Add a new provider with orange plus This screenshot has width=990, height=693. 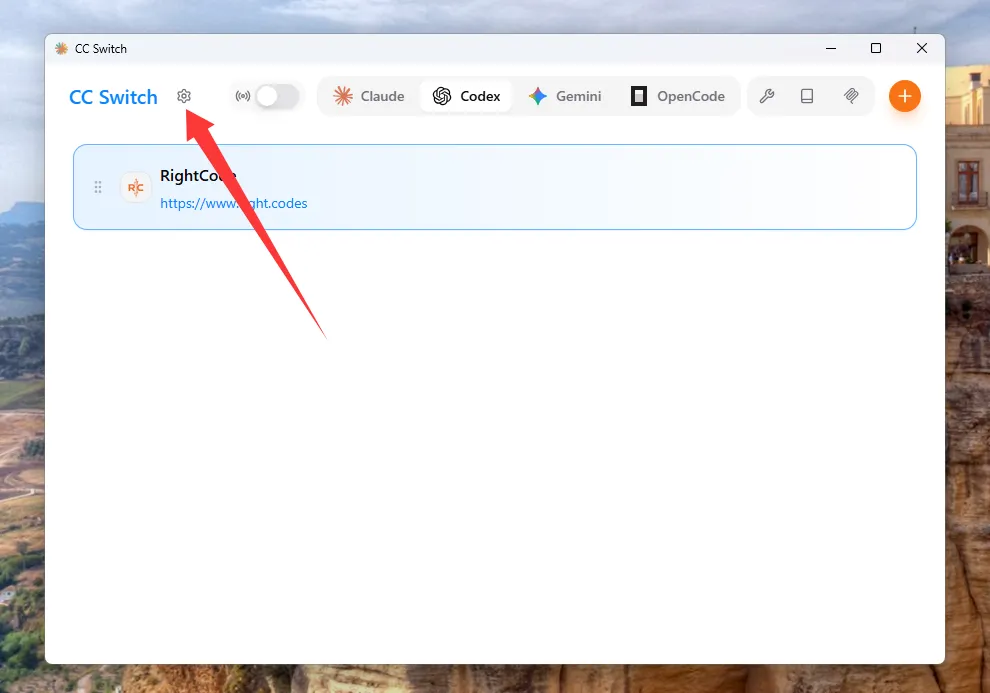click(x=904, y=96)
